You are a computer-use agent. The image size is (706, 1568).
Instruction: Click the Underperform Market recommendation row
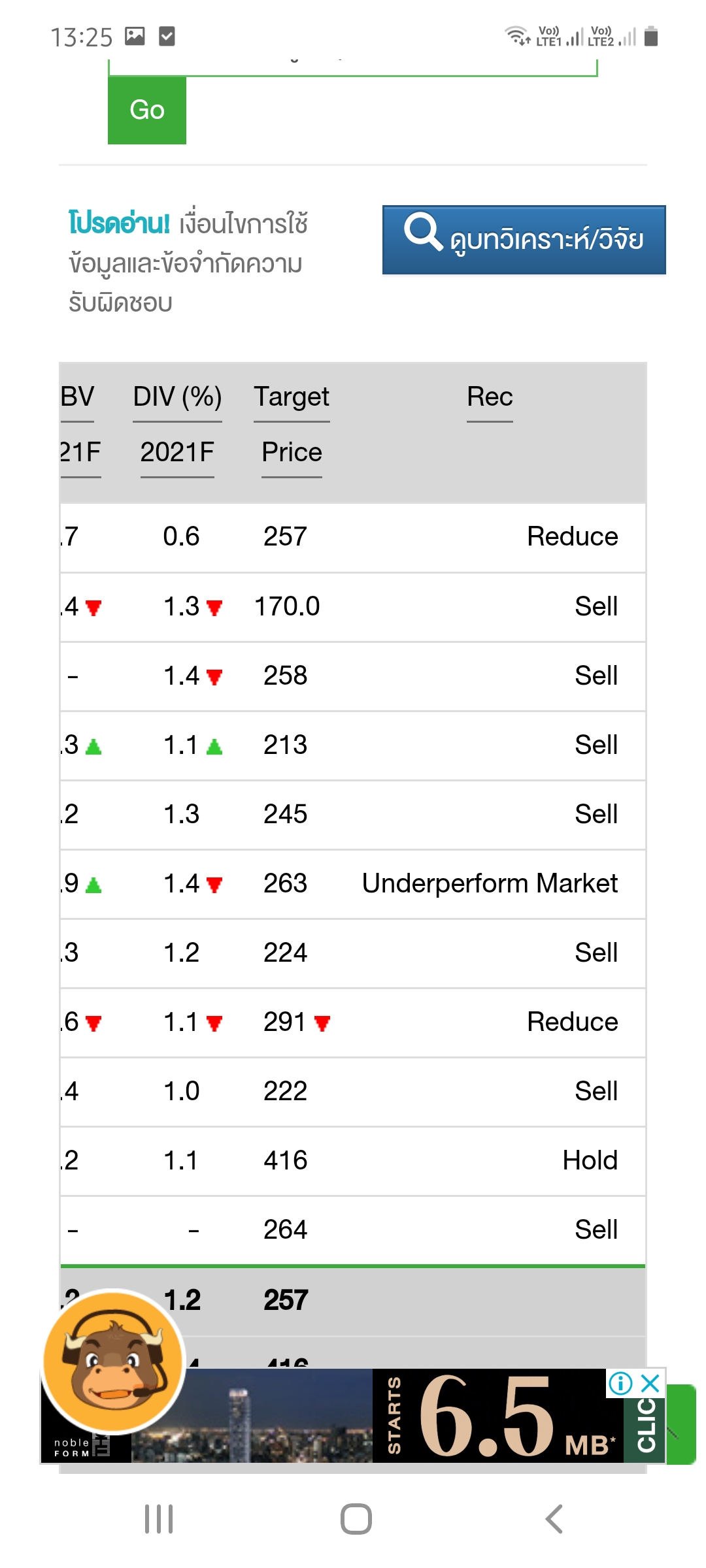489,883
